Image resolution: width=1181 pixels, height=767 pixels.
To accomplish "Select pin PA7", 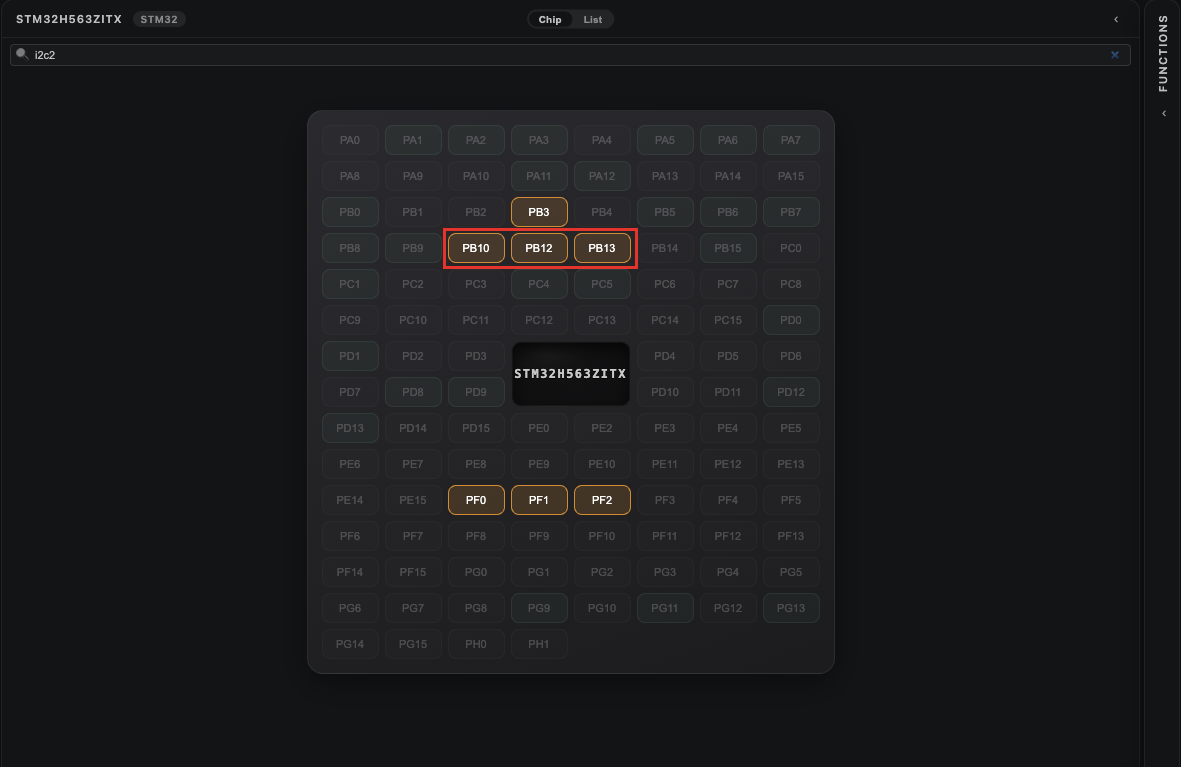I will pyautogui.click(x=791, y=140).
